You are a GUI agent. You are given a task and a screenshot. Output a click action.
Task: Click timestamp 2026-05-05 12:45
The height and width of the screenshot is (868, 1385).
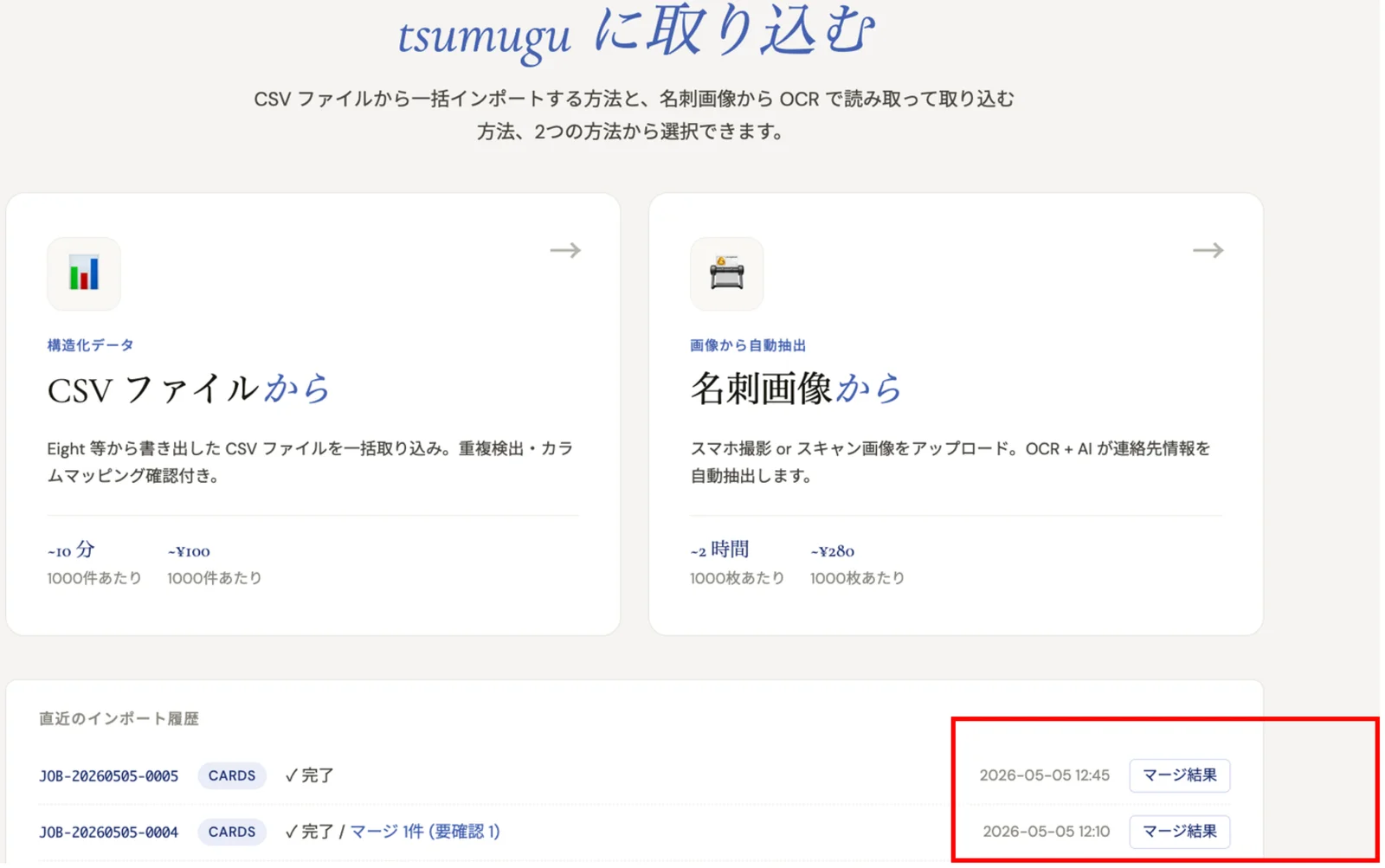[x=1044, y=775]
